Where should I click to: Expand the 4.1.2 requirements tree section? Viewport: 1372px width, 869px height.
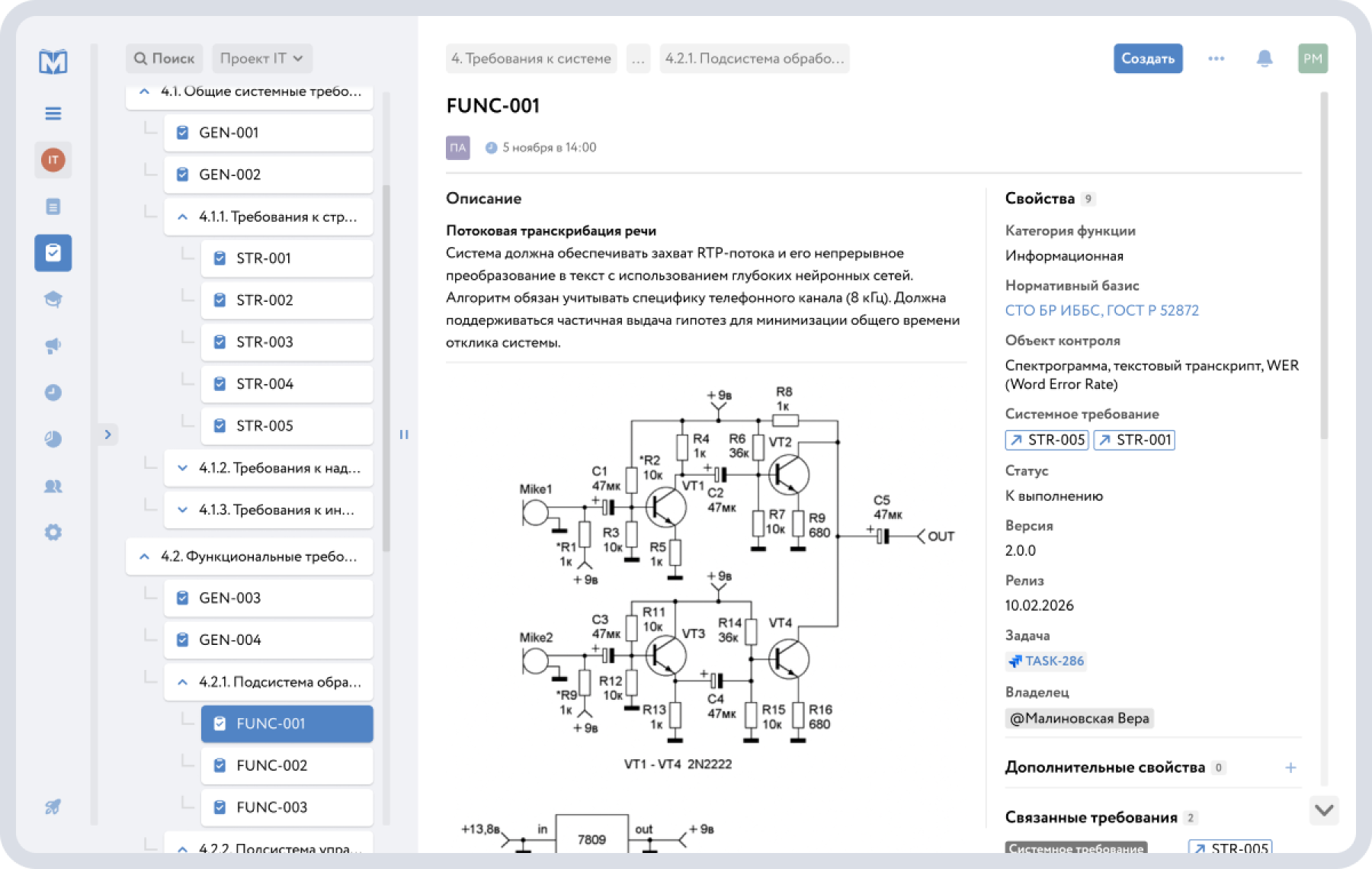click(183, 468)
